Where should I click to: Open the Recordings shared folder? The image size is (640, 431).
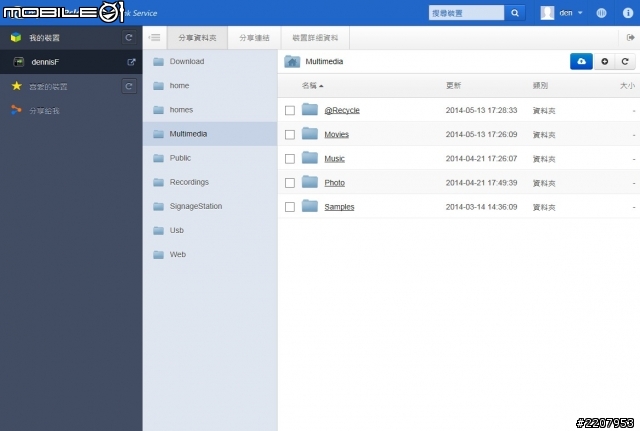click(x=210, y=182)
